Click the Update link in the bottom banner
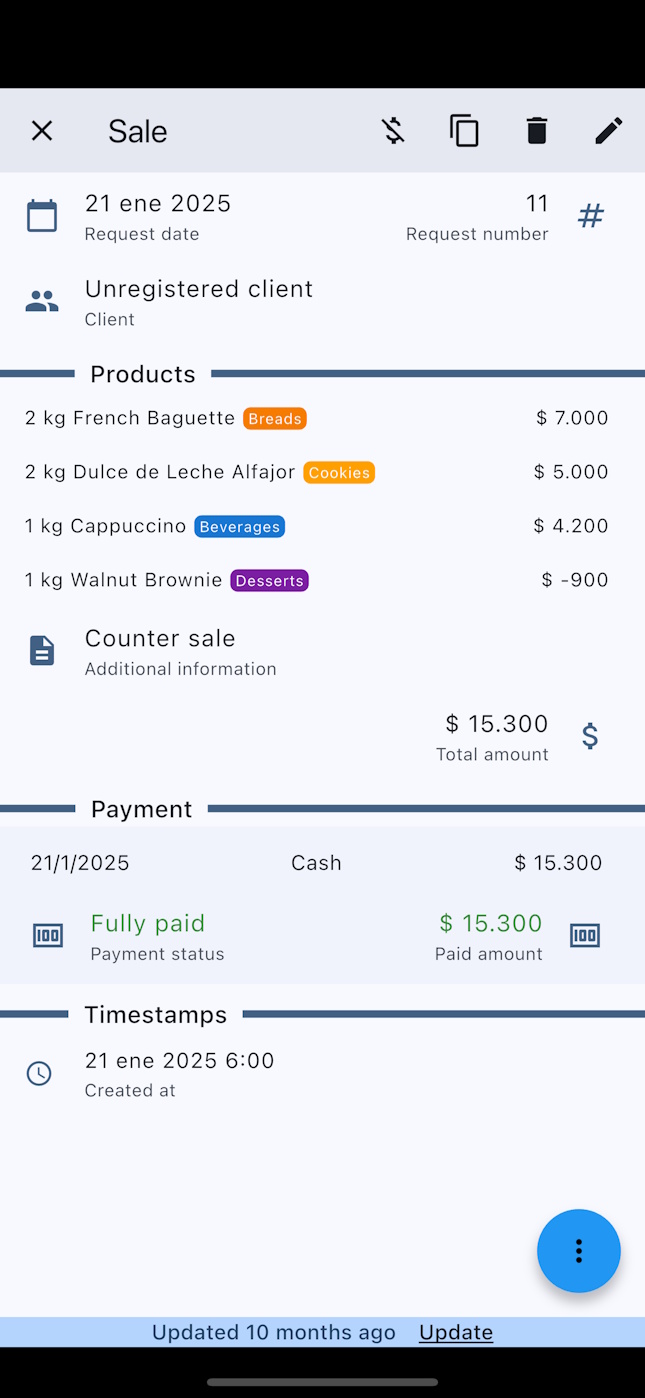 click(x=456, y=1332)
